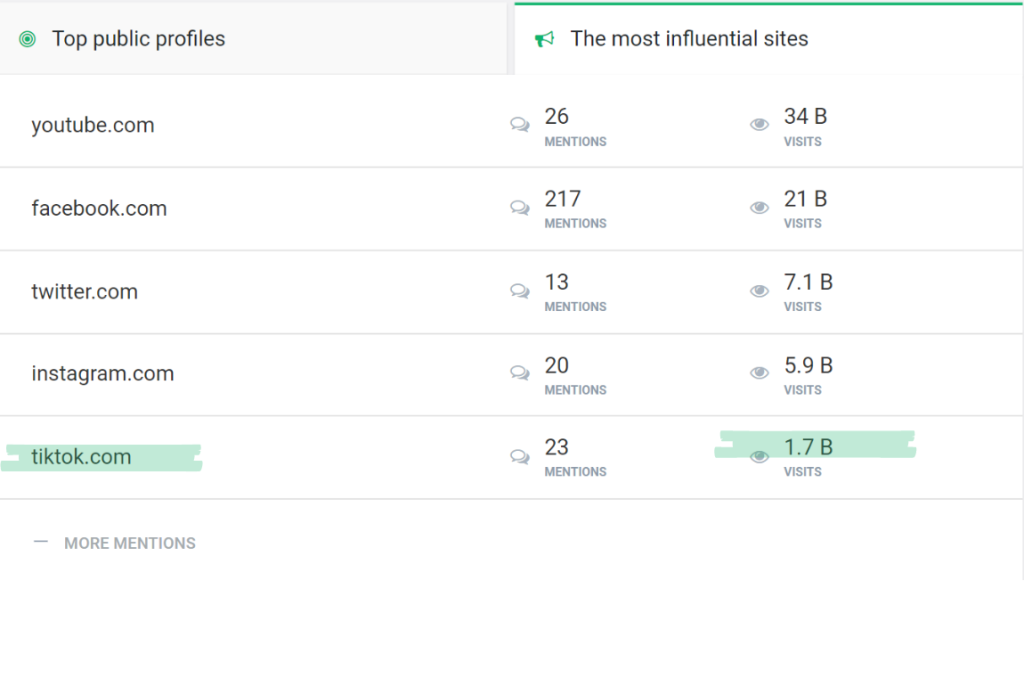The width and height of the screenshot is (1024, 679).
Task: Click the megaphone icon on influential sites tab
Action: pos(544,39)
